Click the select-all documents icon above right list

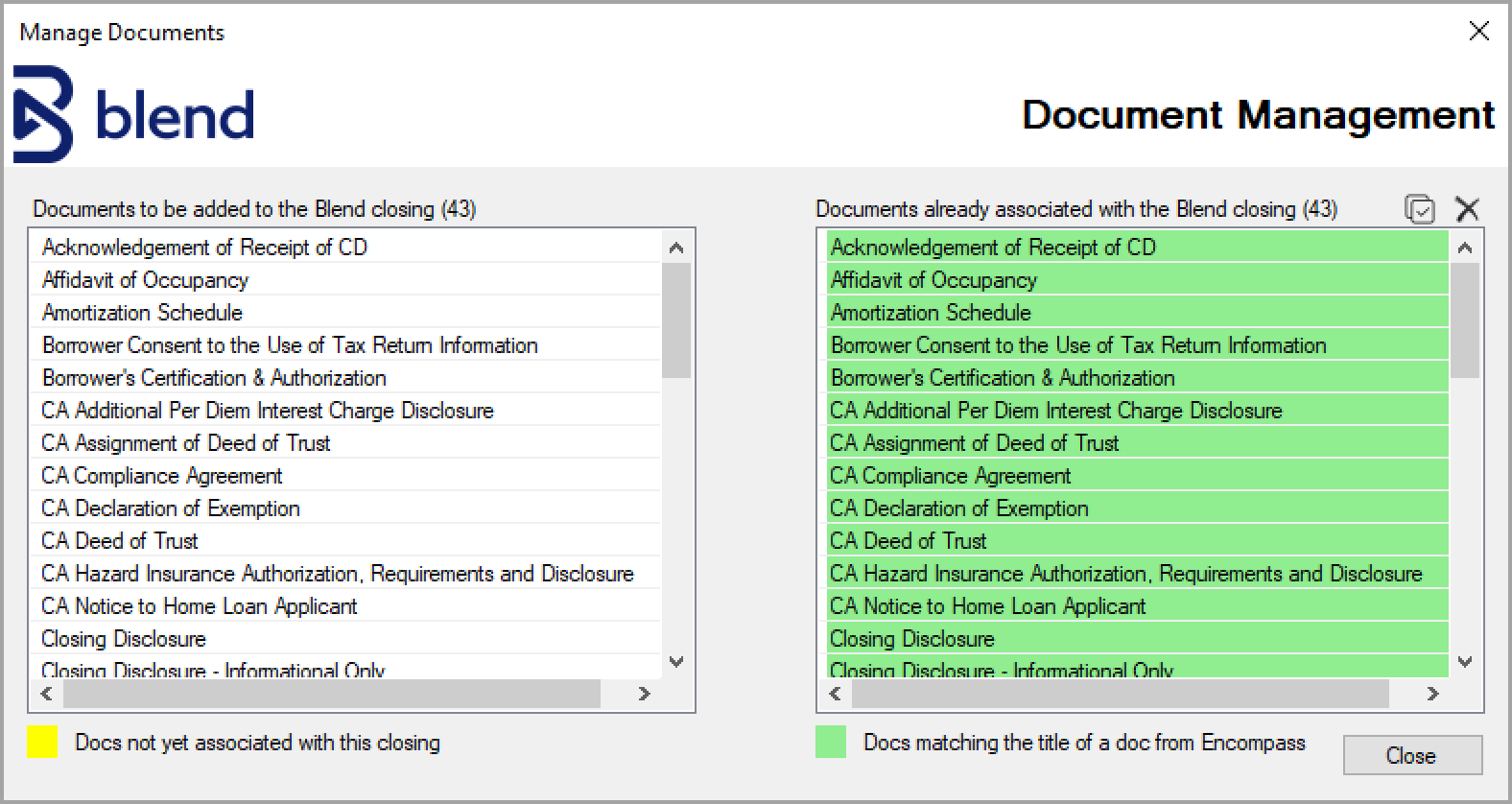(1419, 209)
